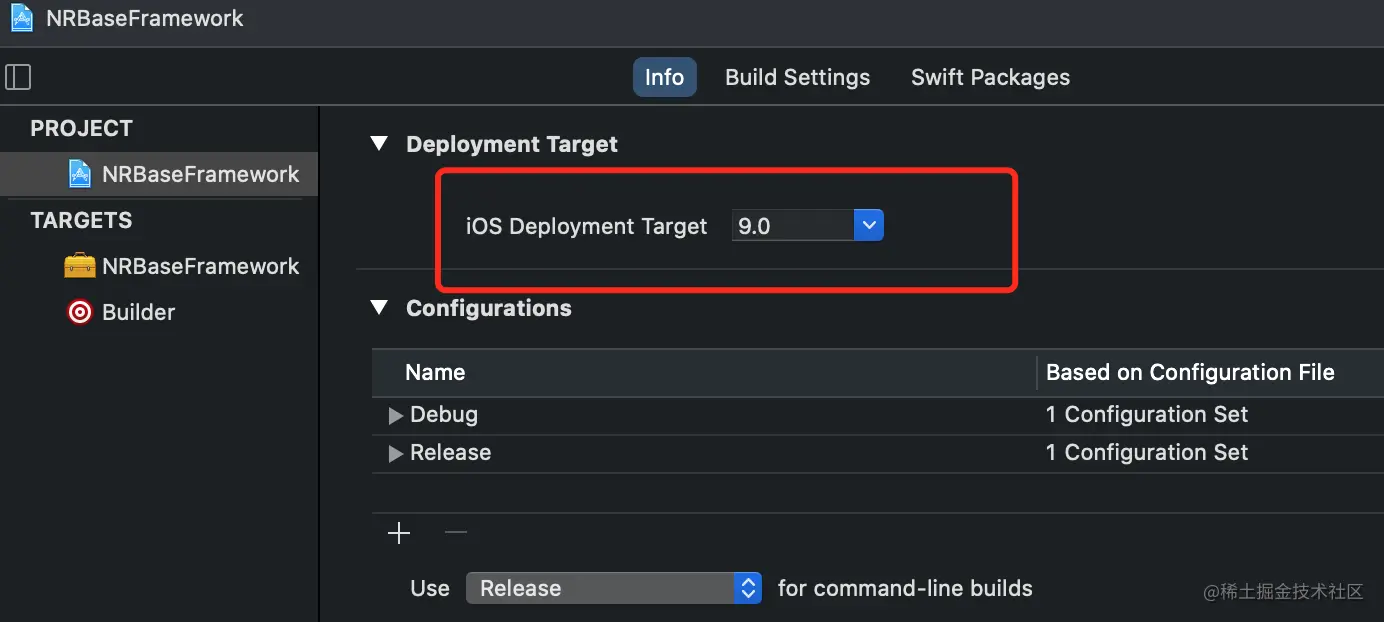The image size is (1384, 622).
Task: Select the Builder target in sidebar
Action: [x=138, y=312]
